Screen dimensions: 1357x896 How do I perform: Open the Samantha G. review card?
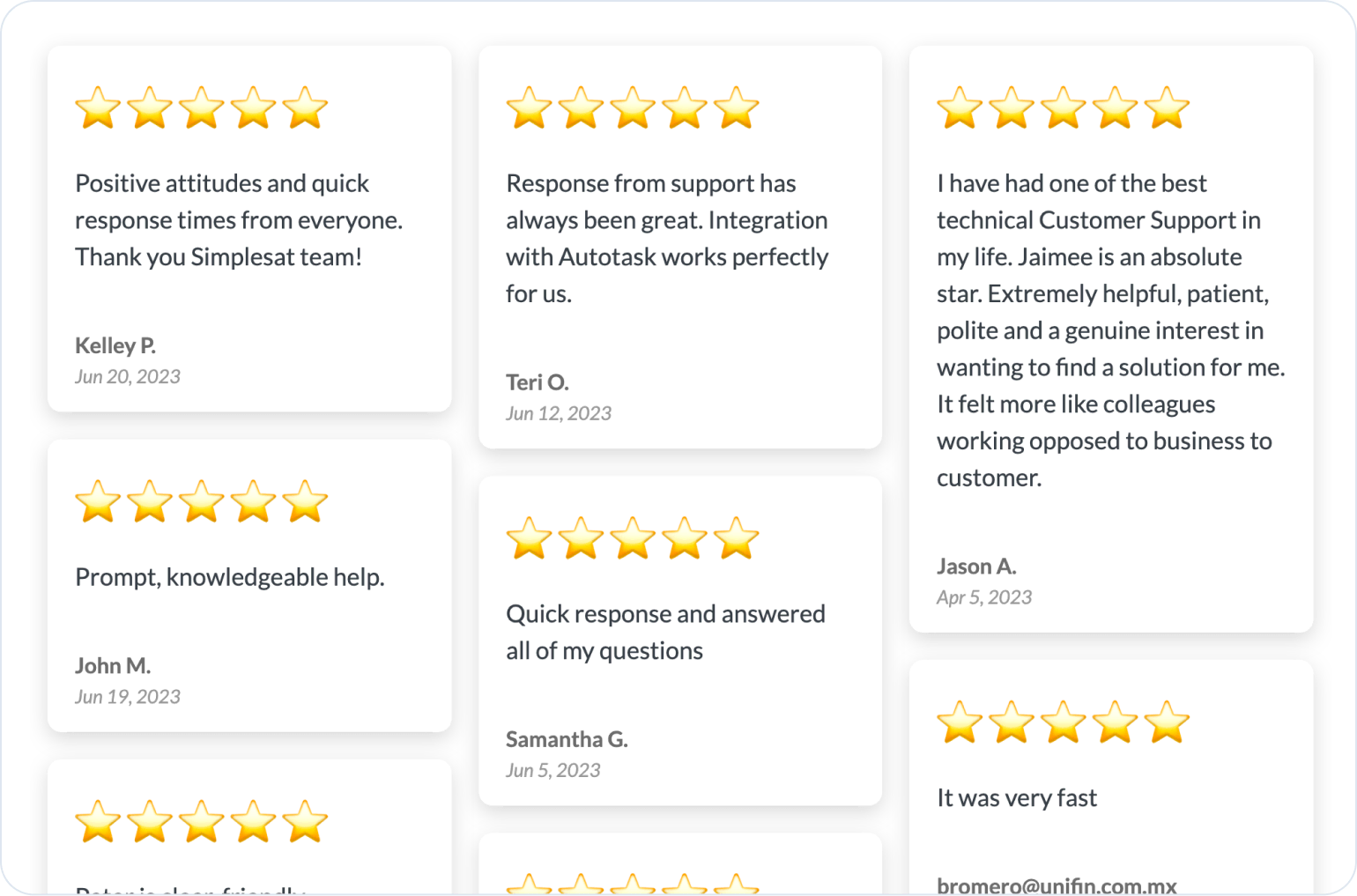[680, 641]
